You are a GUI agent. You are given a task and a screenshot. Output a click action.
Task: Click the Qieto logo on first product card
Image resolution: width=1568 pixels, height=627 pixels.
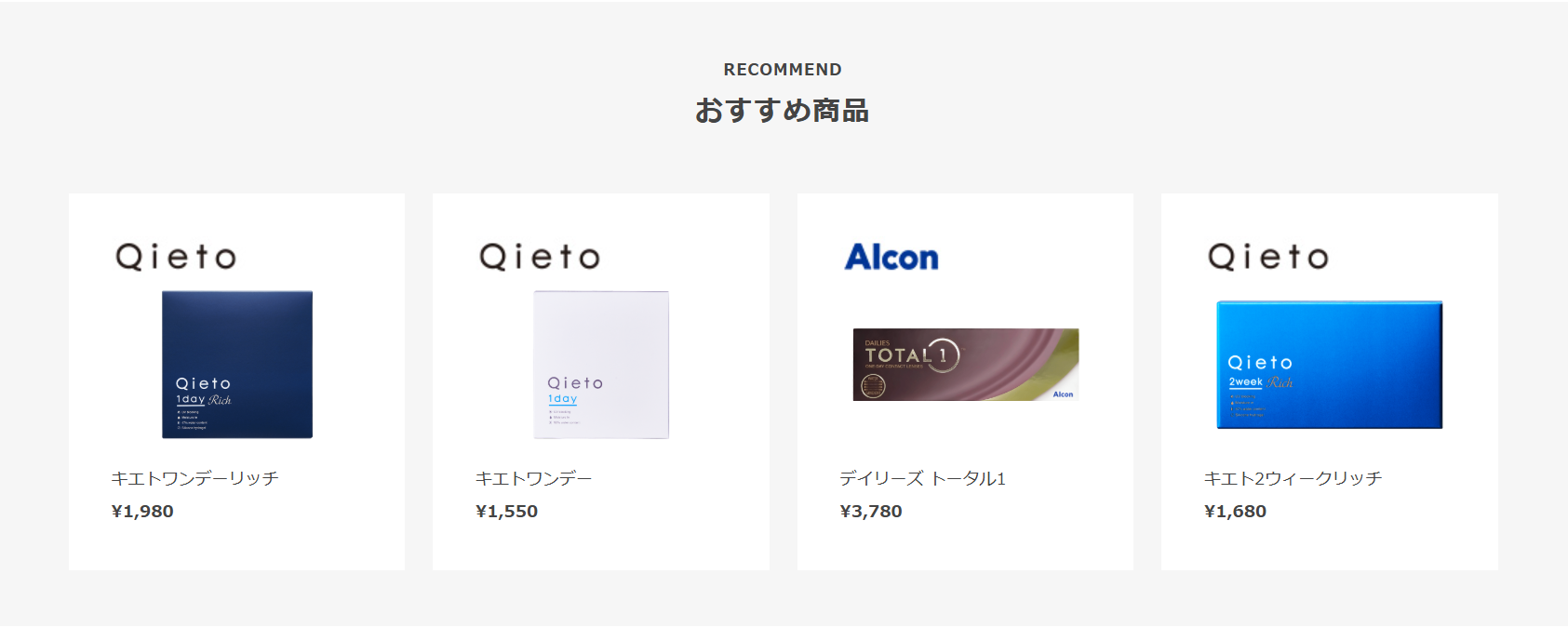tap(176, 257)
